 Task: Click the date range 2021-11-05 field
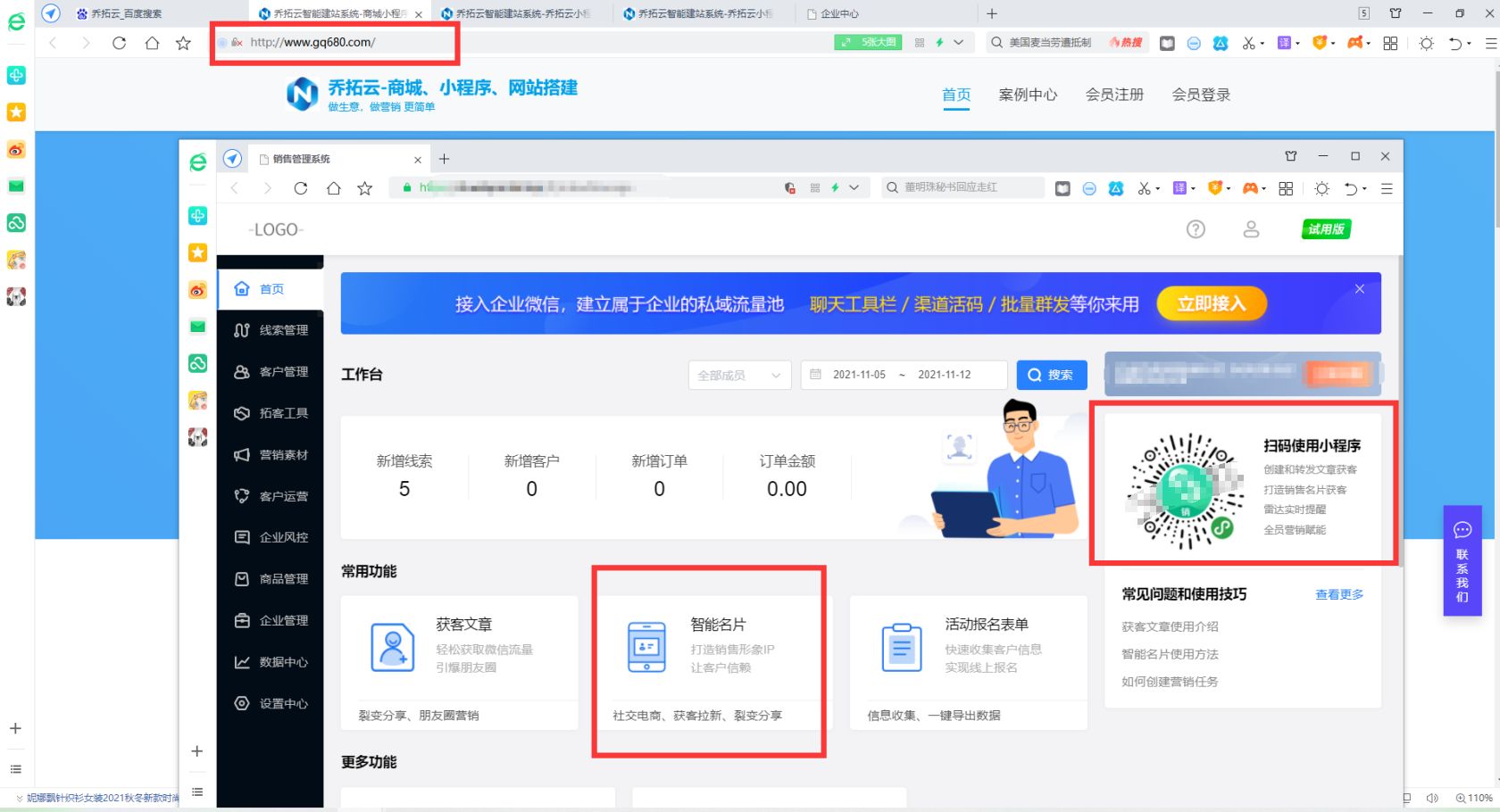tap(860, 375)
